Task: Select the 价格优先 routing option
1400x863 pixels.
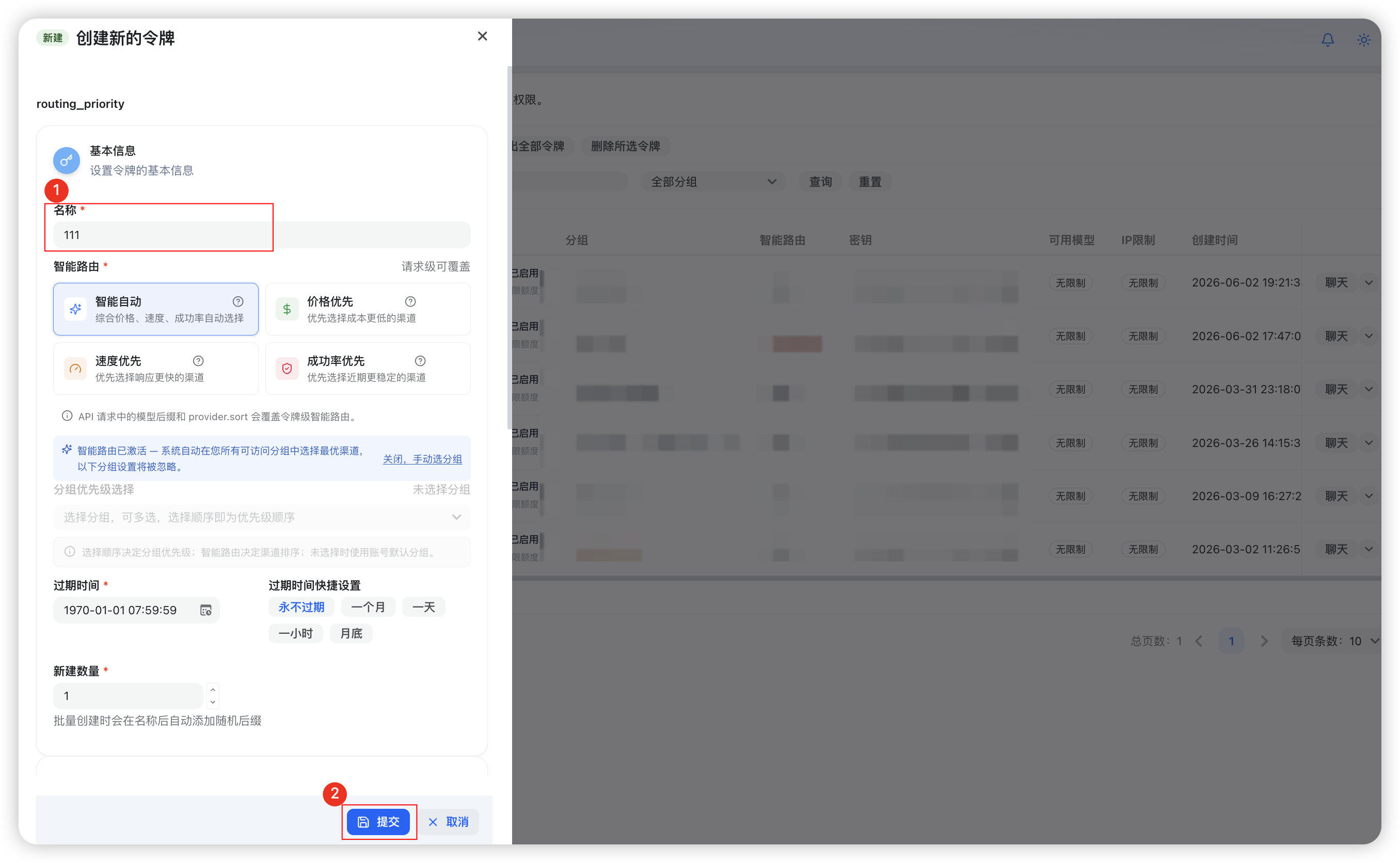Action: click(x=368, y=309)
